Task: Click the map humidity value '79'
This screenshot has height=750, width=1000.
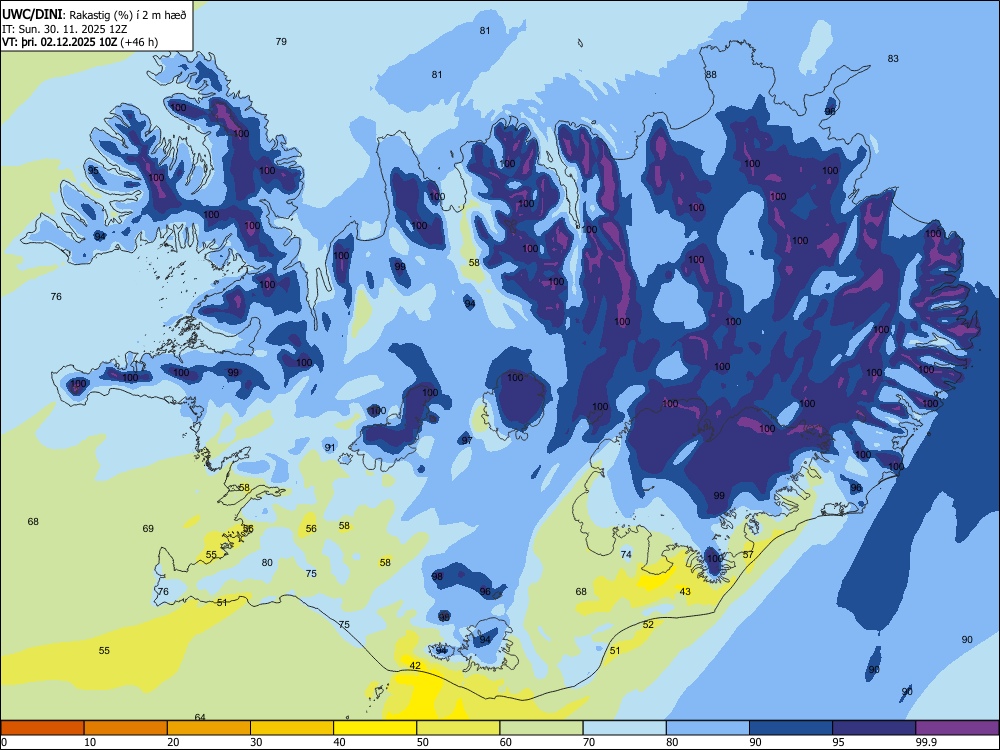Action: (x=281, y=41)
